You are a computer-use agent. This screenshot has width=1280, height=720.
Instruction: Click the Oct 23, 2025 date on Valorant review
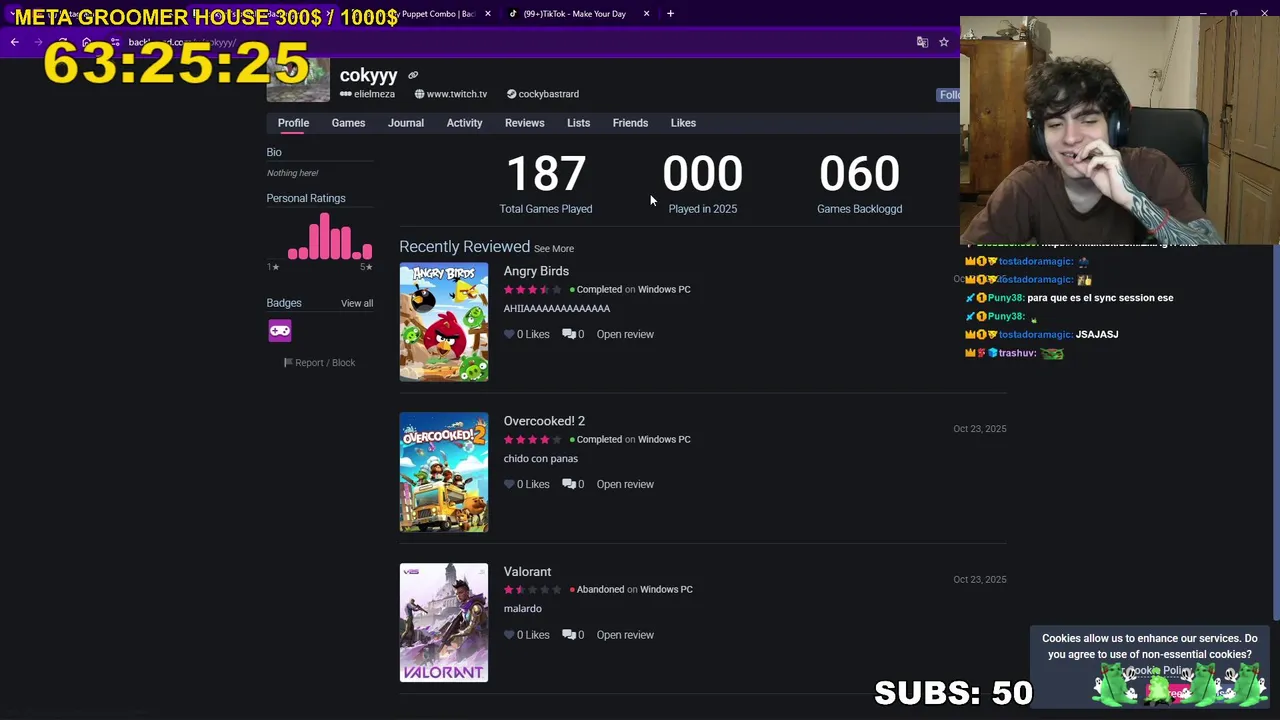[980, 580]
